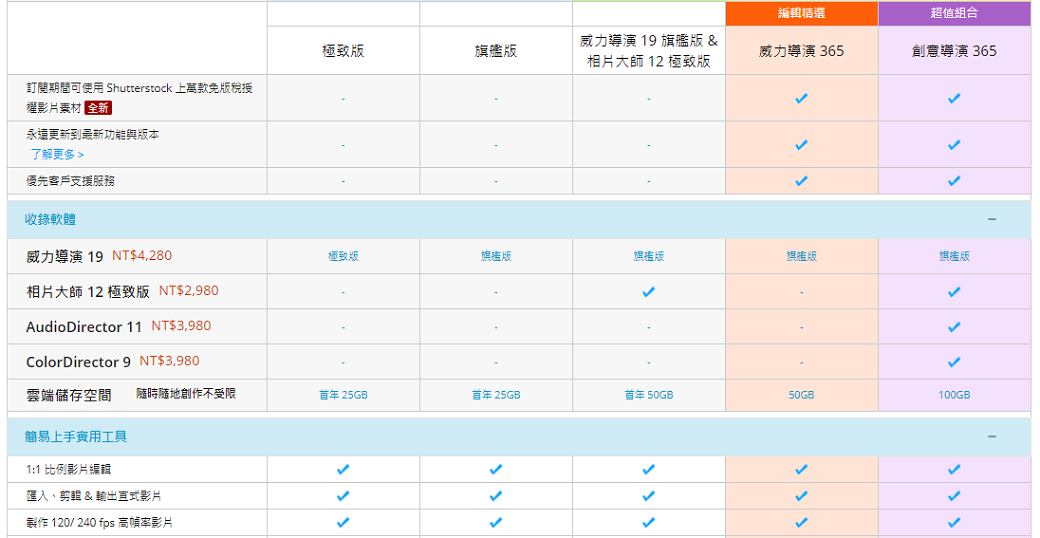
Task: Select the 創意導演 365 column header
Action: pyautogui.click(x=954, y=51)
